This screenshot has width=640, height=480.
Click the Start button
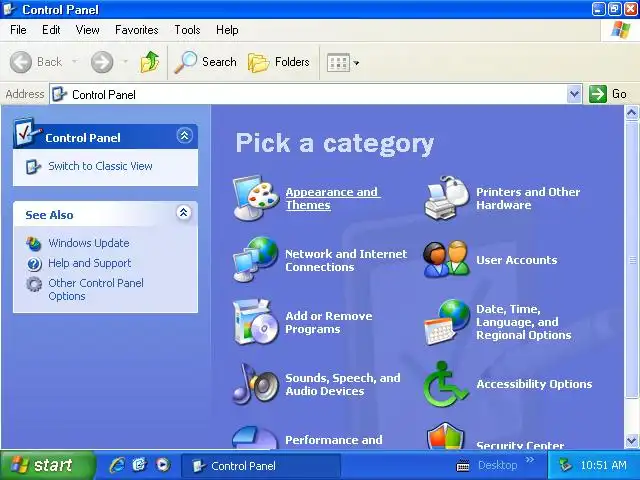click(47, 465)
